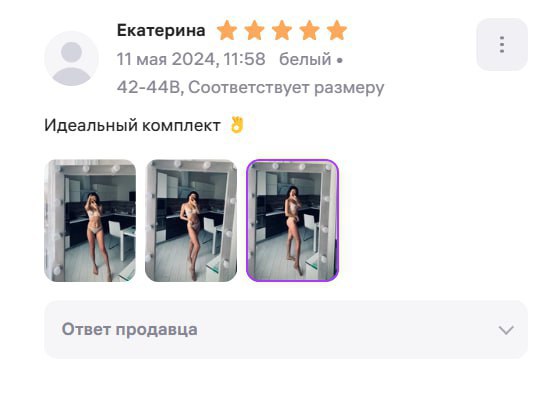Open the three-dot options menu

(x=502, y=45)
